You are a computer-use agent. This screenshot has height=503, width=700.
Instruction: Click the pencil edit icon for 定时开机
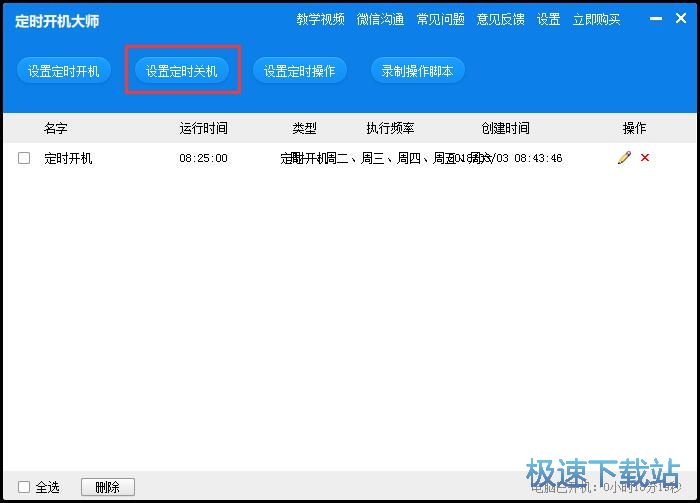coord(624,158)
